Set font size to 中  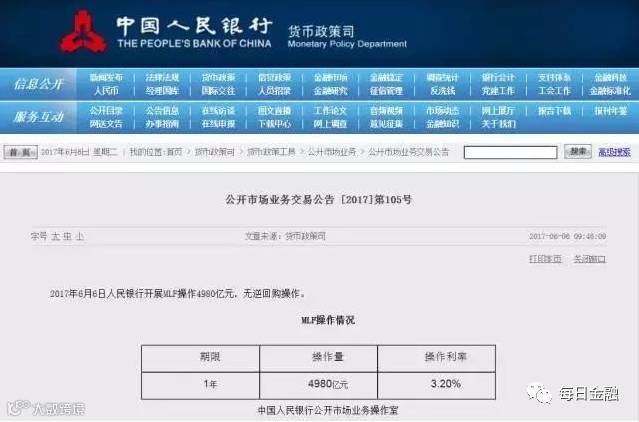[x=67, y=236]
